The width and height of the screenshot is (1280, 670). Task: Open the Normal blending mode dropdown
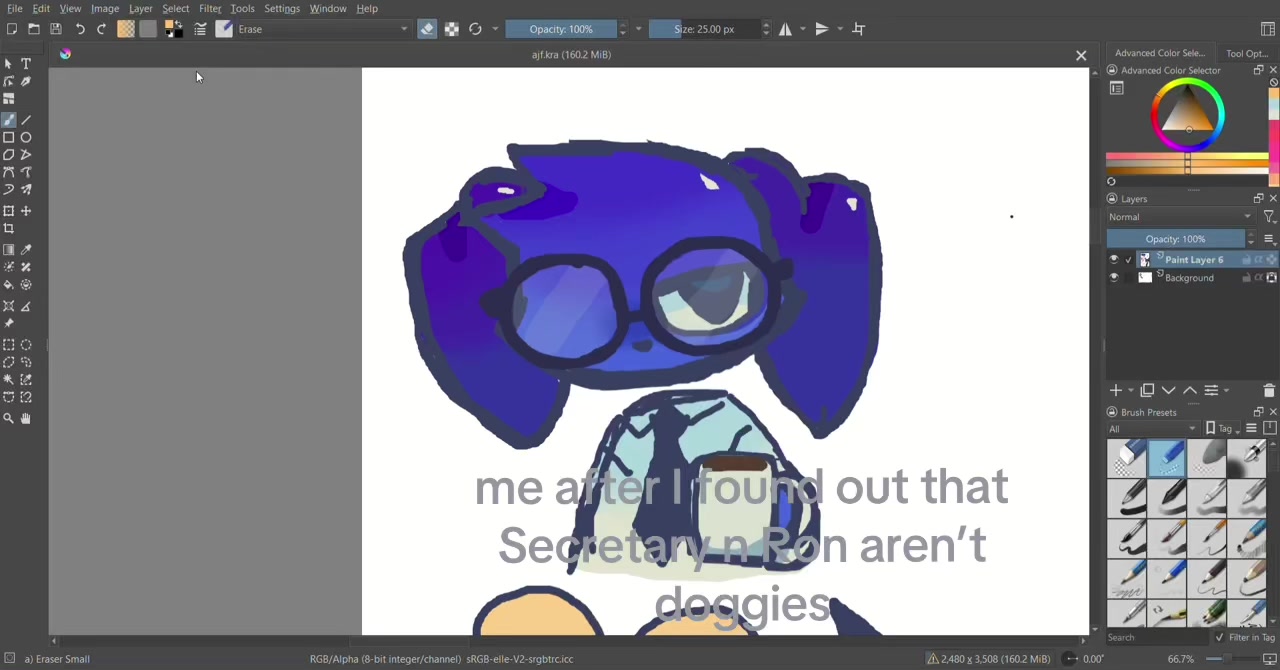1181,217
